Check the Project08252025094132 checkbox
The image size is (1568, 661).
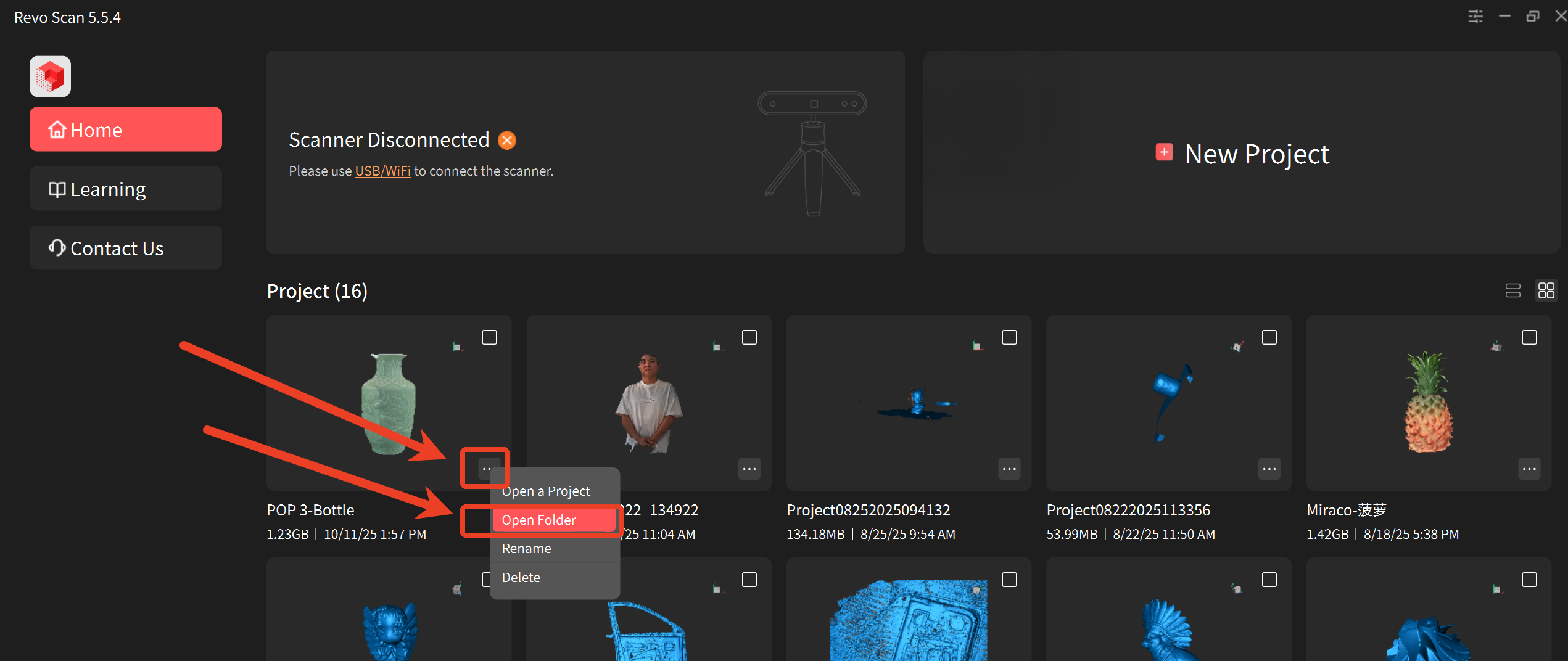(1009, 337)
